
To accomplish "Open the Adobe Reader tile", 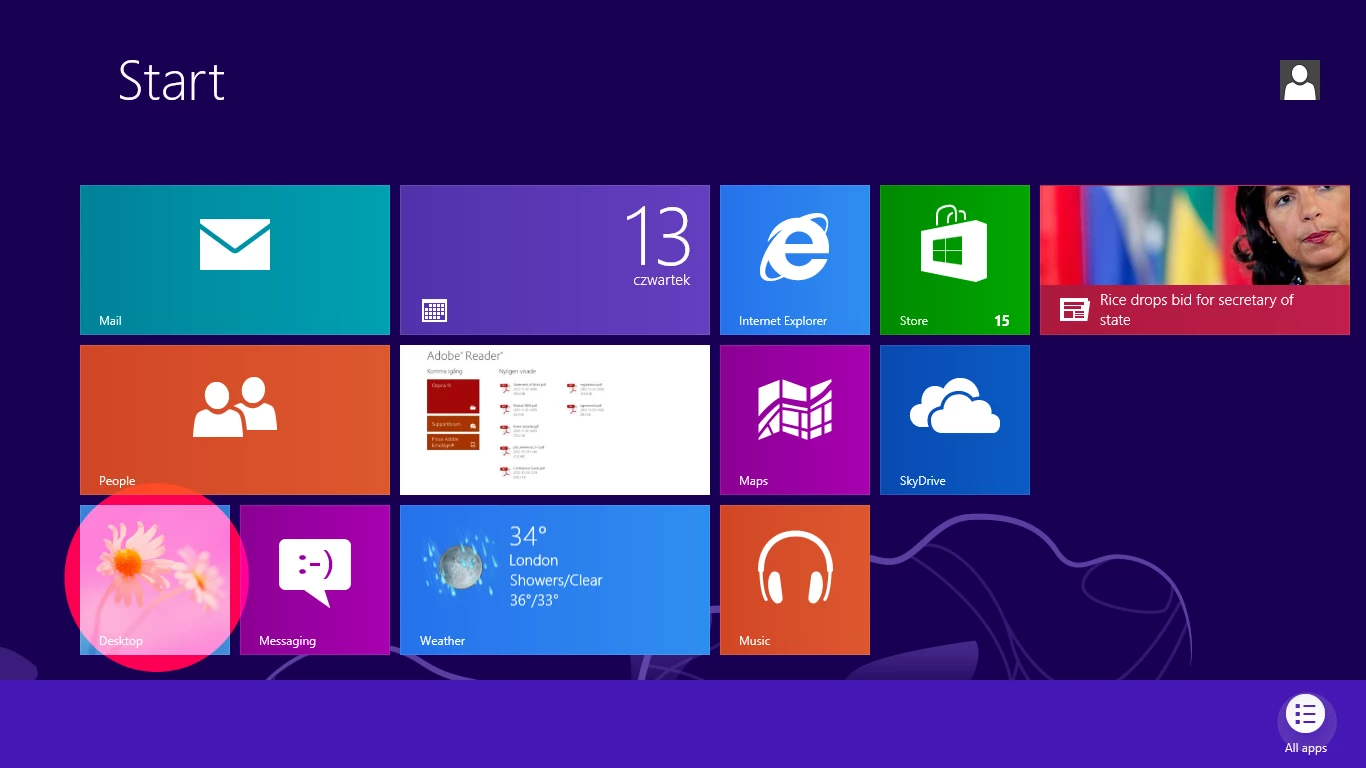I will tap(555, 420).
